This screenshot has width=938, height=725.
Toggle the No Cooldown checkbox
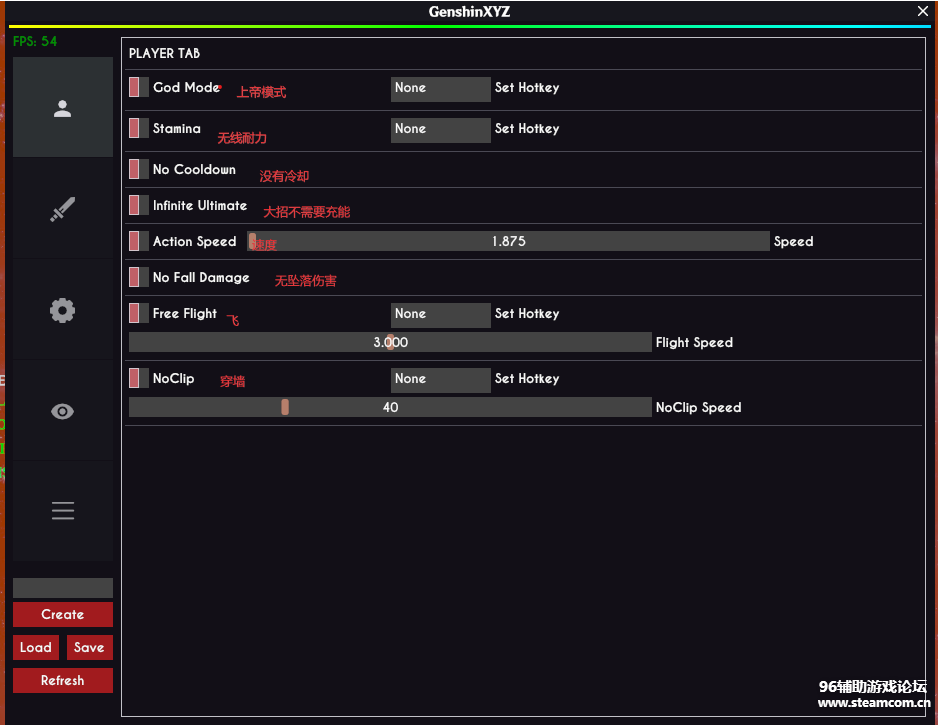[x=139, y=169]
